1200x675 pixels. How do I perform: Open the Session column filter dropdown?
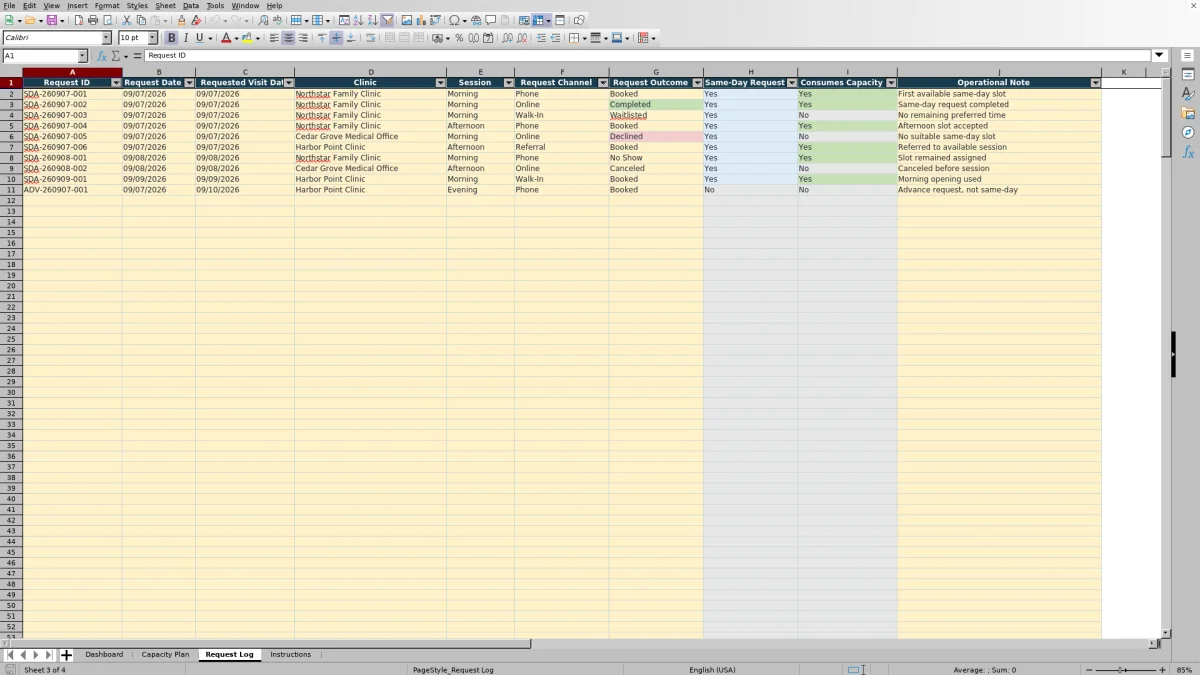508,83
